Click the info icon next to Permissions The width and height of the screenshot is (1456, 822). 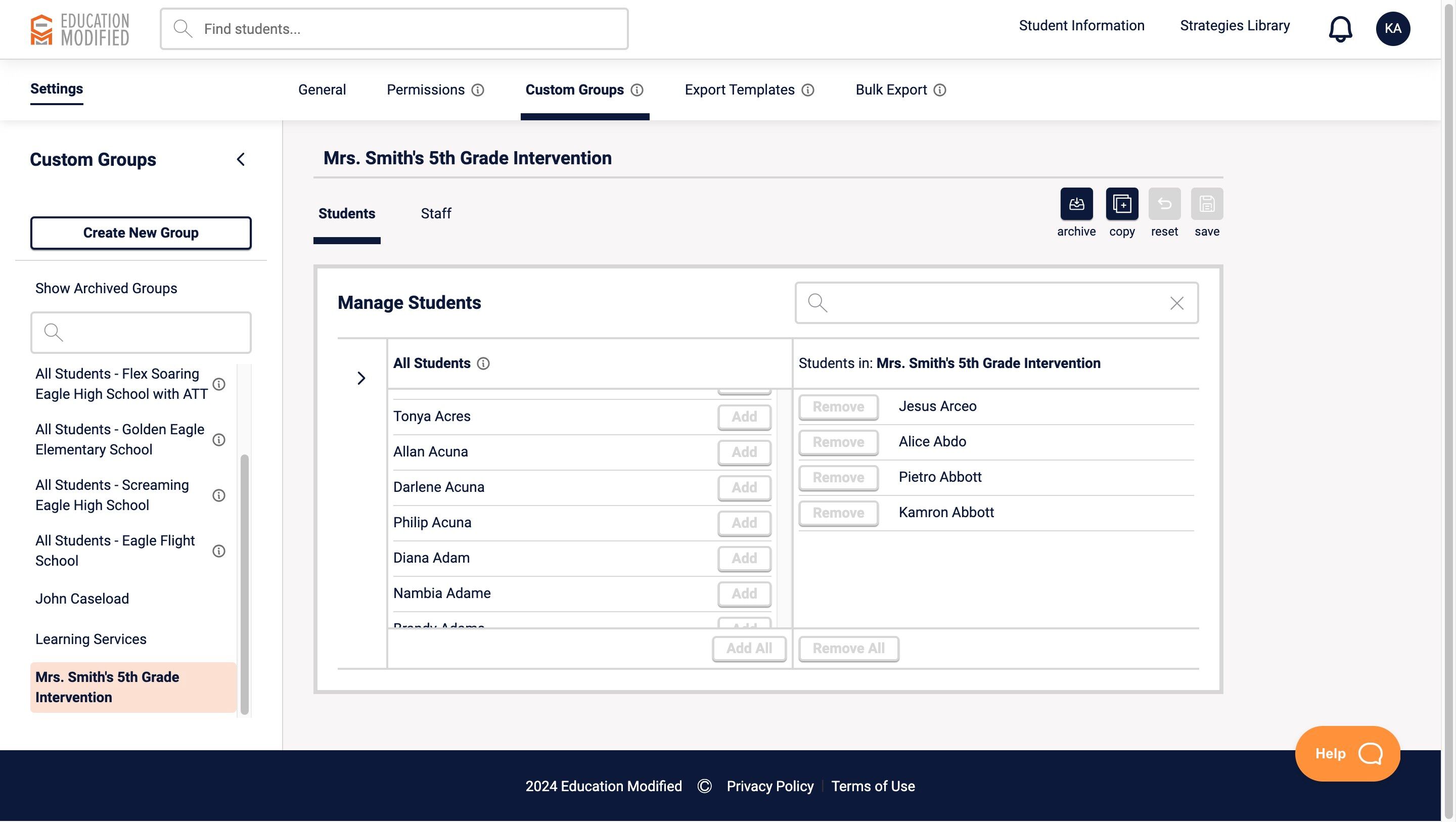(478, 90)
